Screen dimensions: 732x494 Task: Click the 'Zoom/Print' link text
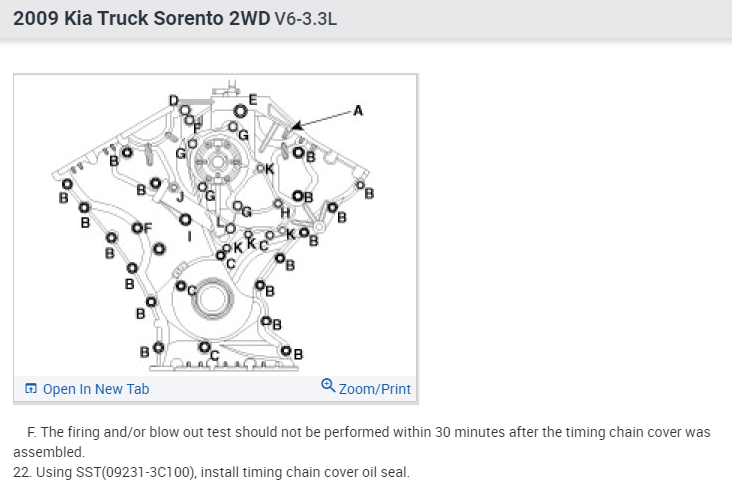(375, 389)
